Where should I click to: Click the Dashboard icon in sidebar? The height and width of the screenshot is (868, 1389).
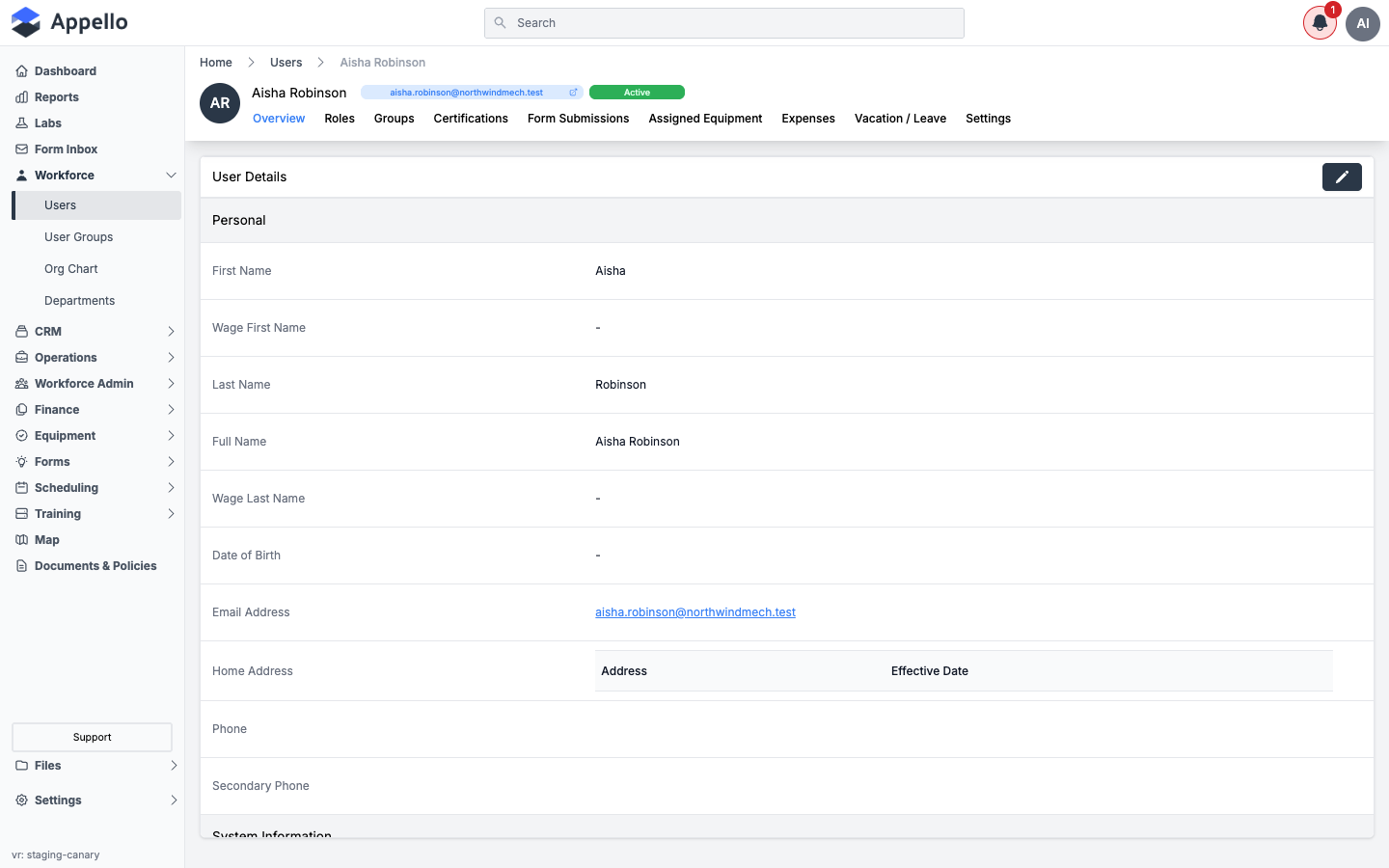[x=21, y=71]
